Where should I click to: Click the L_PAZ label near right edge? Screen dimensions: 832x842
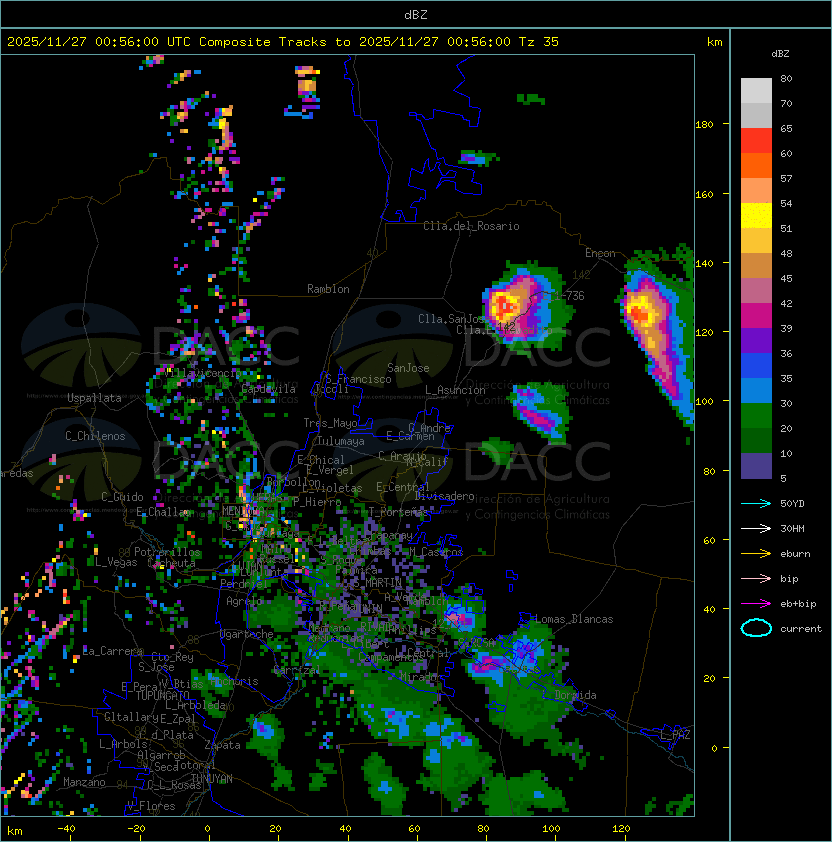[675, 734]
